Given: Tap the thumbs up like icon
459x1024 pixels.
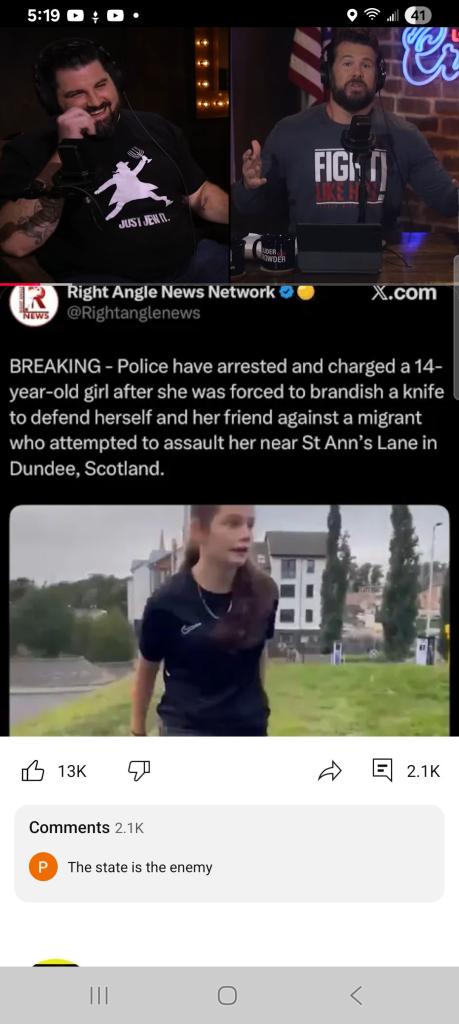Looking at the screenshot, I should click(x=33, y=771).
